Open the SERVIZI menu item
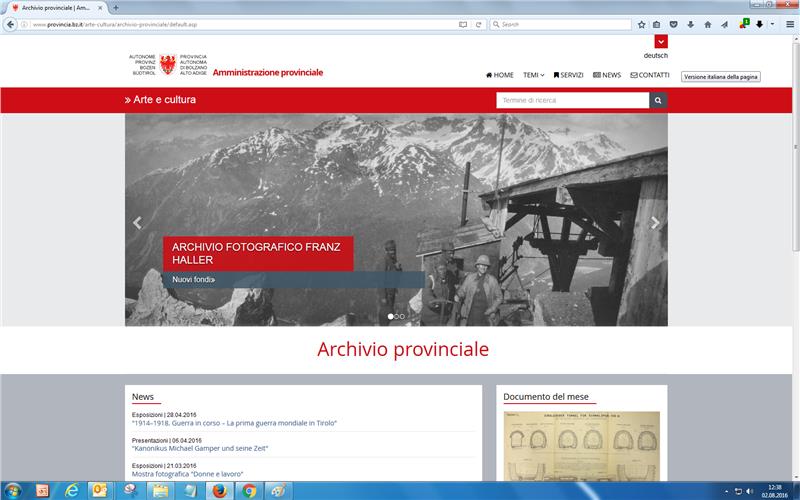Viewport: 800px width, 500px height. 568,75
